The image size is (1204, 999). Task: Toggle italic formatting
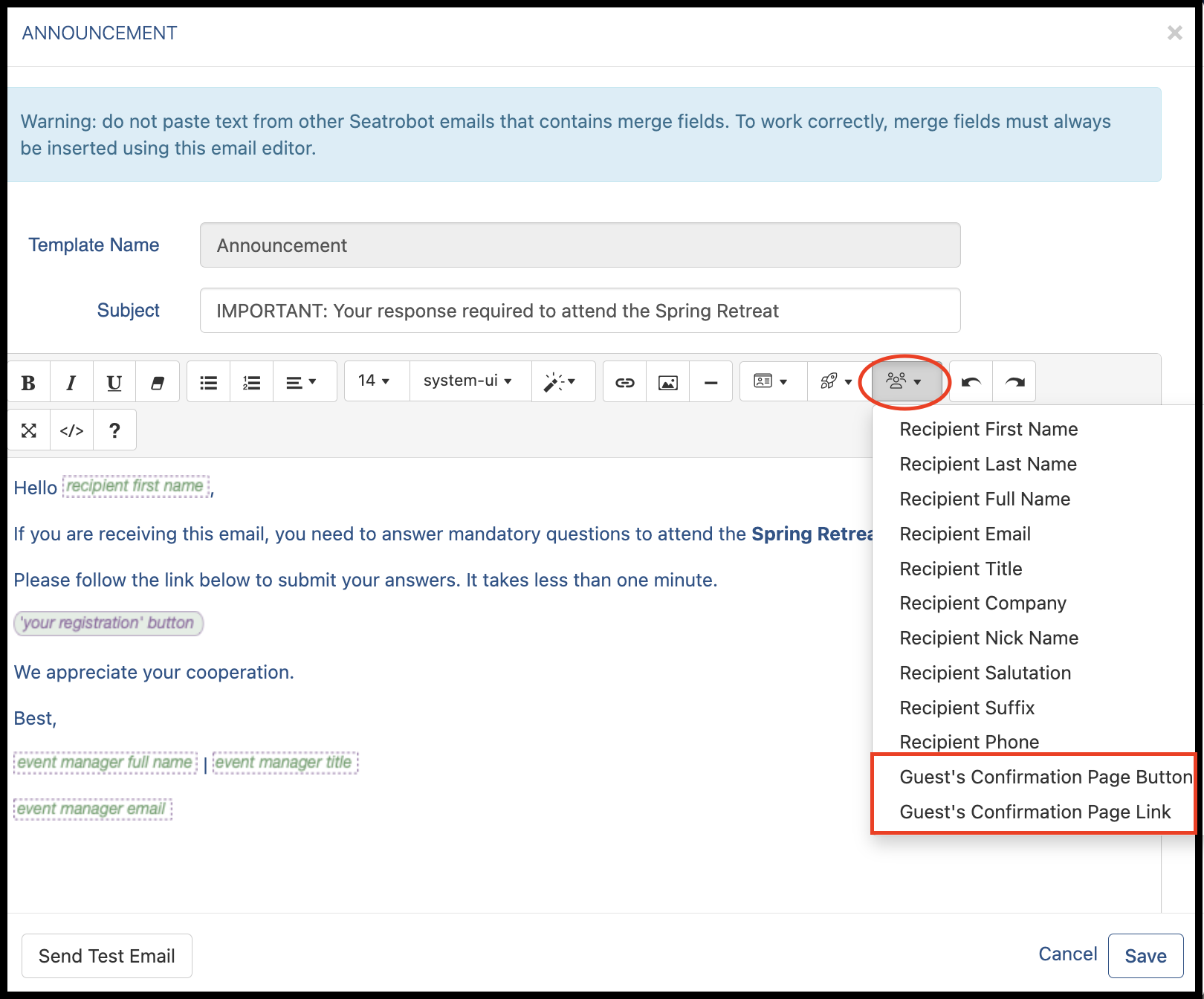click(71, 382)
